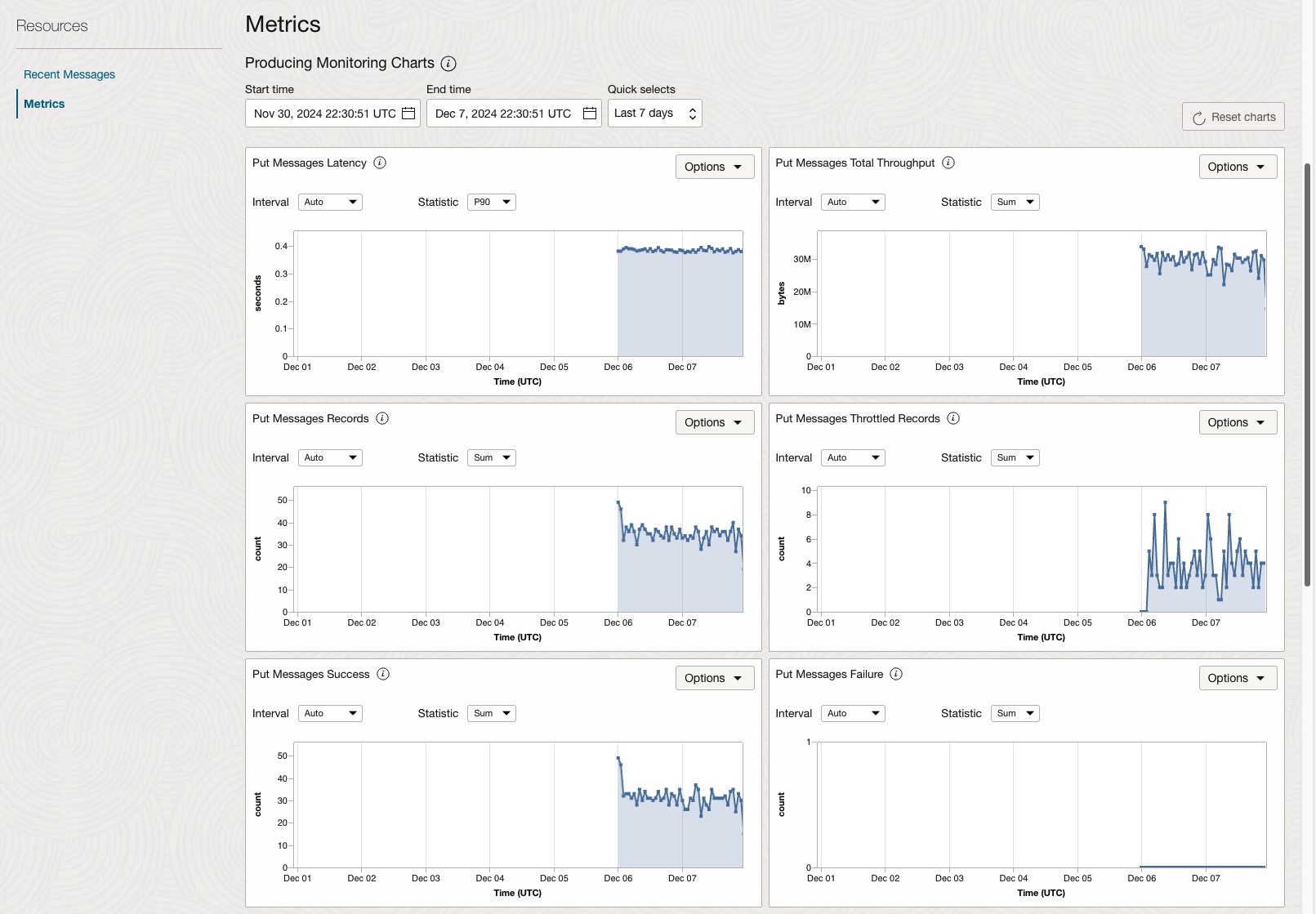Edit End time field Dec 7, 2024
The width and height of the screenshot is (1316, 914).
click(x=514, y=114)
